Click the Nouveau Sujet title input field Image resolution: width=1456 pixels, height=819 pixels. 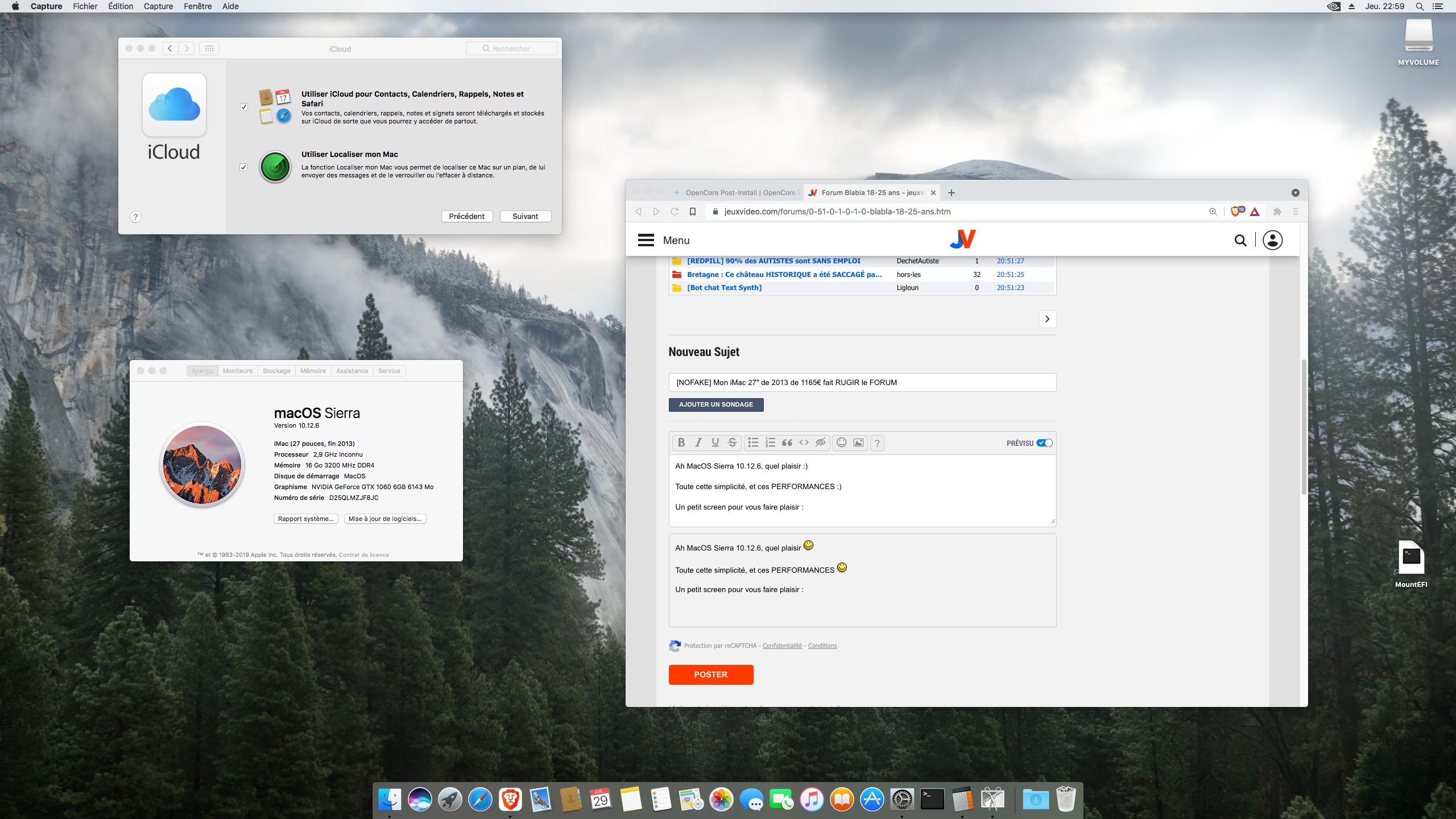[862, 382]
